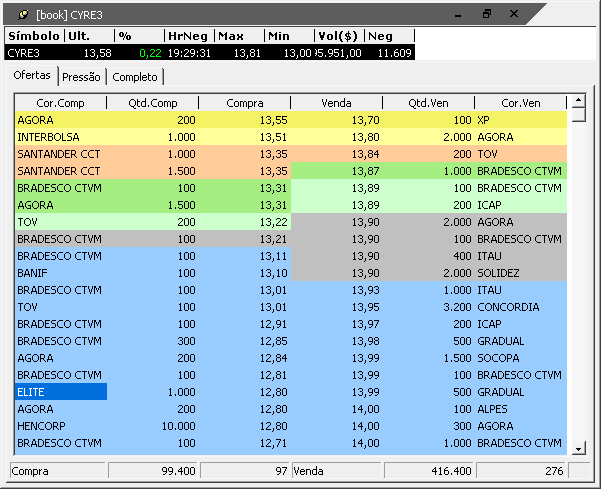This screenshot has width=601, height=489.
Task: Click the ask price 13,95
Action: coord(337,307)
